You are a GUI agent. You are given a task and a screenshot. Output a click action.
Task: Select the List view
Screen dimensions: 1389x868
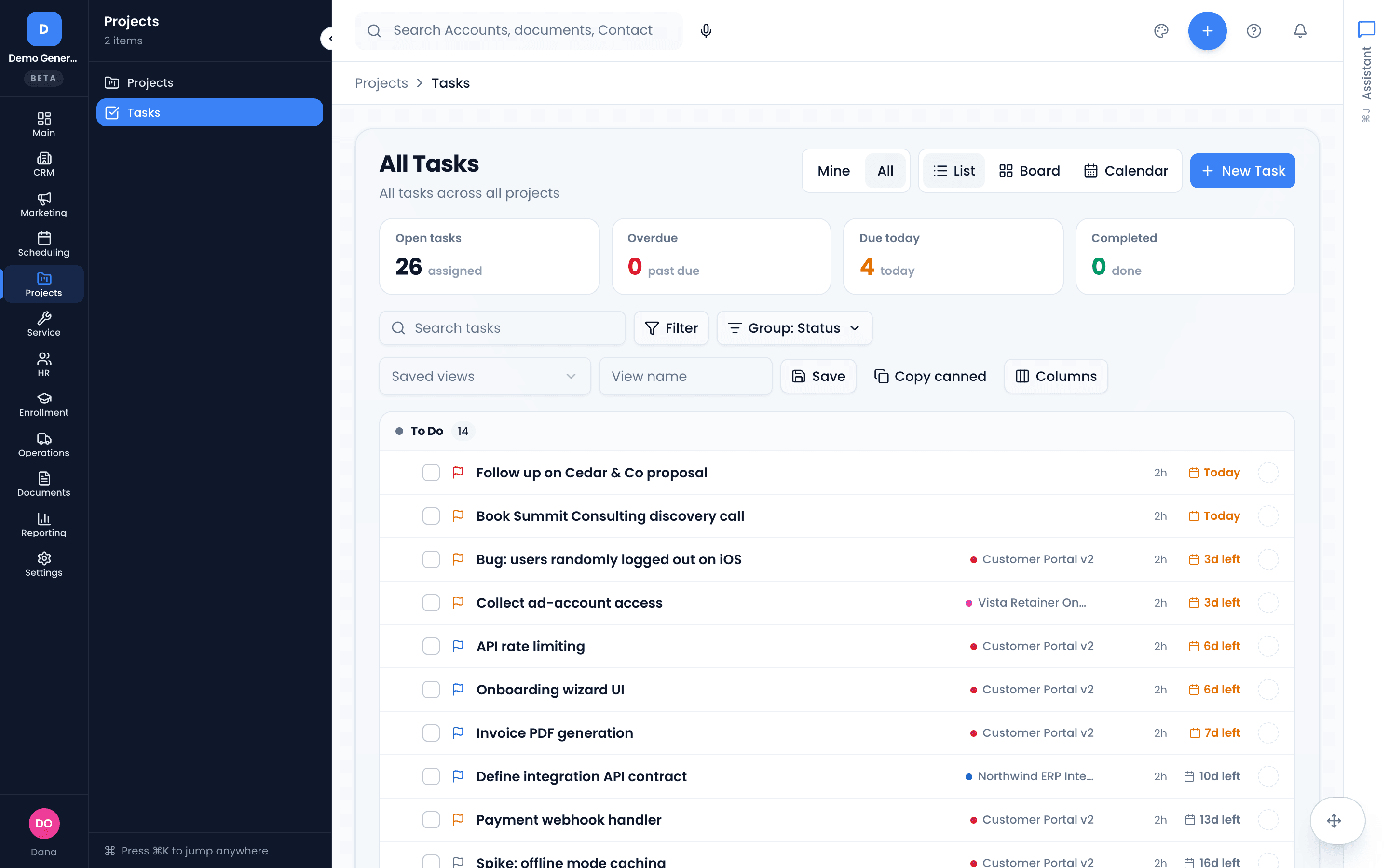tap(954, 171)
